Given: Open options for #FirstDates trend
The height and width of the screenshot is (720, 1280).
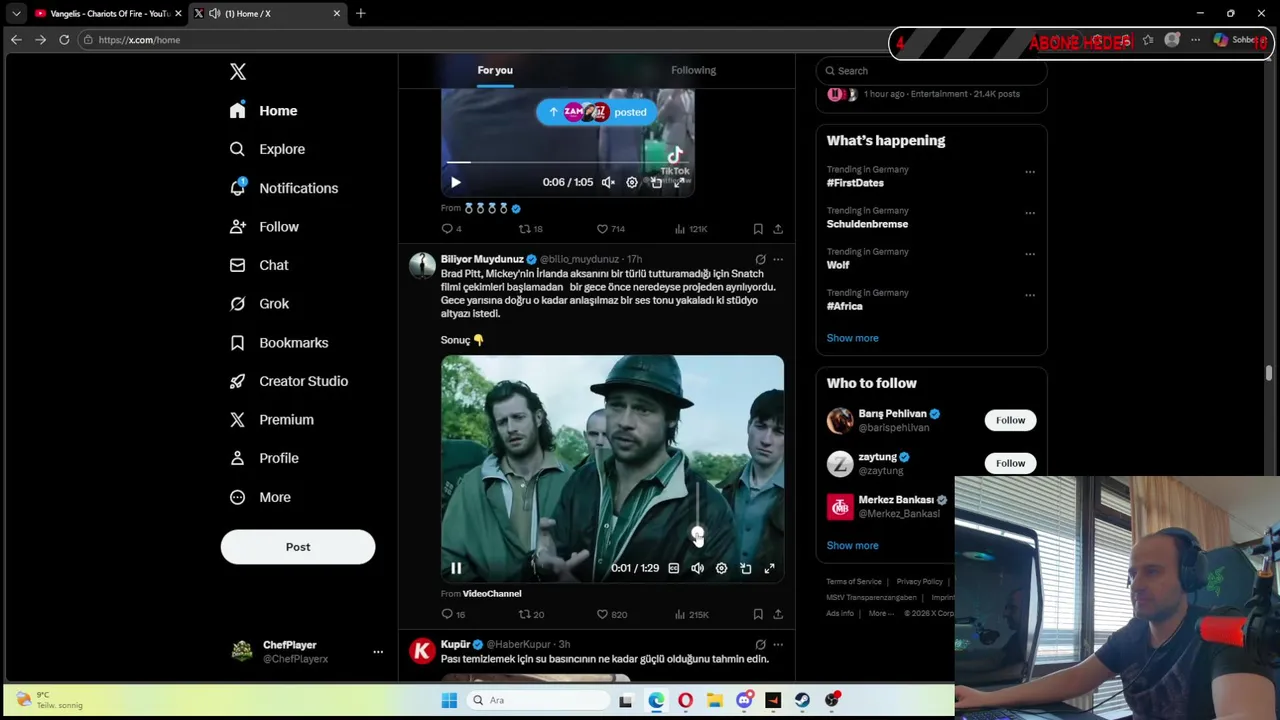Looking at the screenshot, I should click(1030, 172).
